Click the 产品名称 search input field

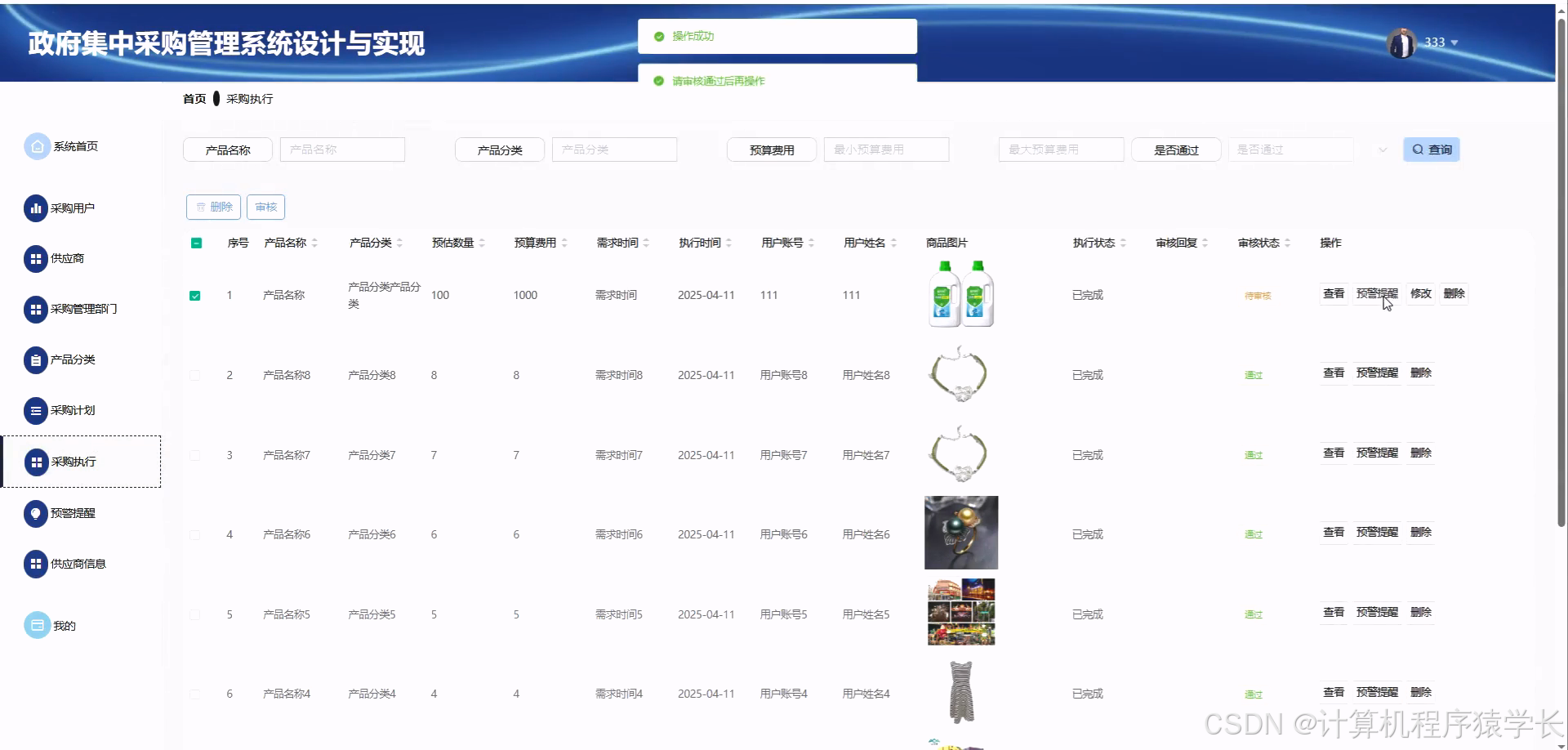(x=341, y=150)
